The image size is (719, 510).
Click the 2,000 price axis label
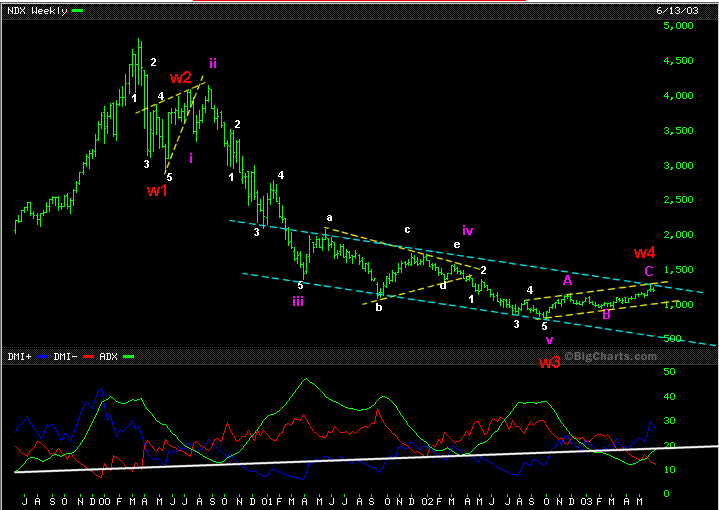point(678,234)
